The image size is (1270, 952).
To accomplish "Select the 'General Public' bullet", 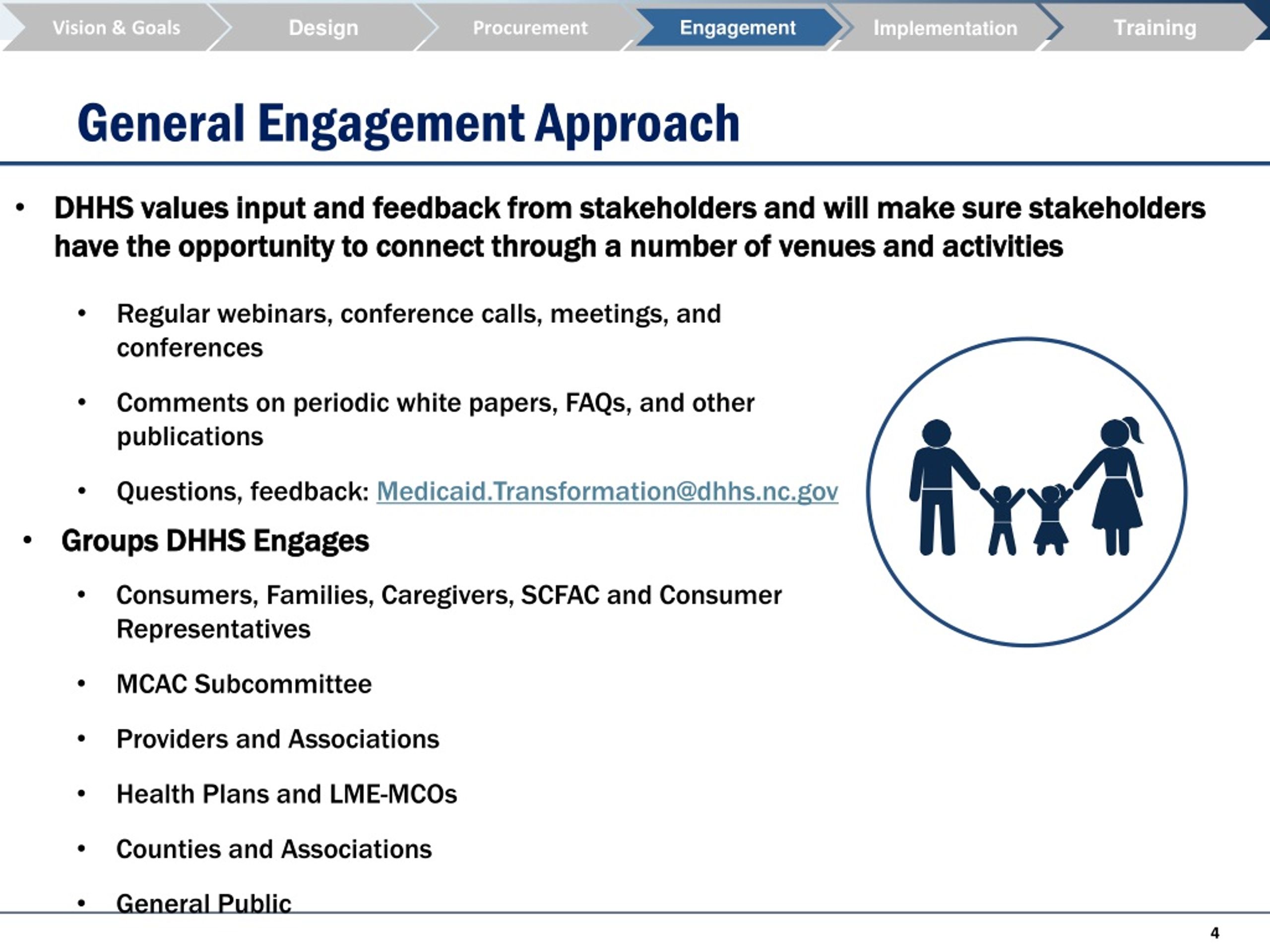I will coord(204,903).
